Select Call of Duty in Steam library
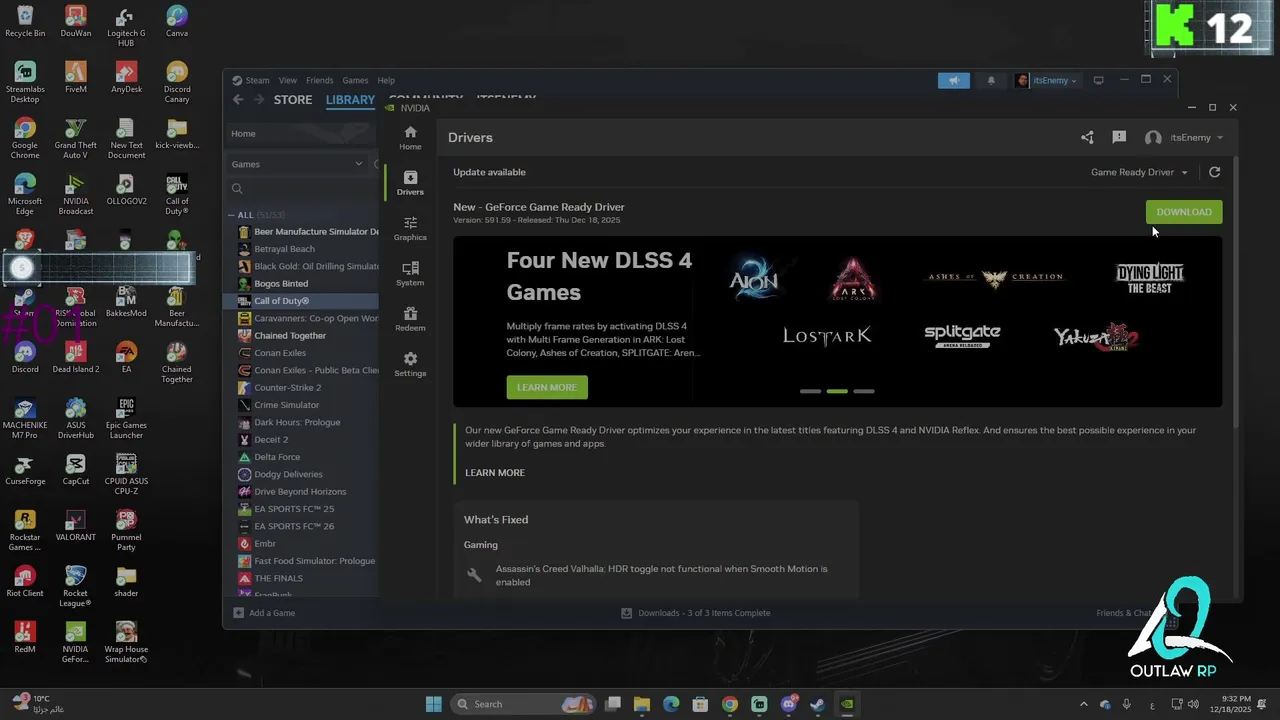The image size is (1280, 720). pyautogui.click(x=301, y=301)
